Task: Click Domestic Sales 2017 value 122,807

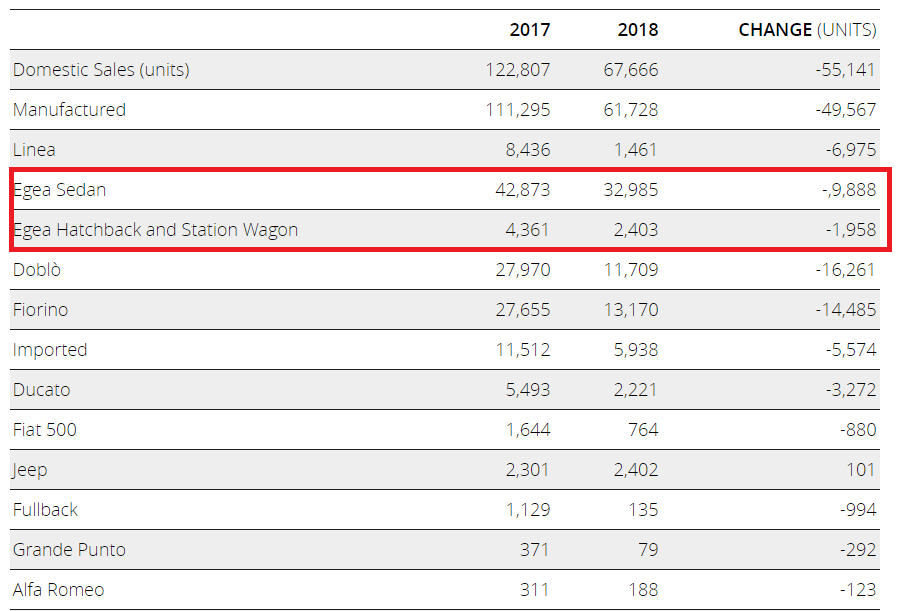Action: (518, 70)
